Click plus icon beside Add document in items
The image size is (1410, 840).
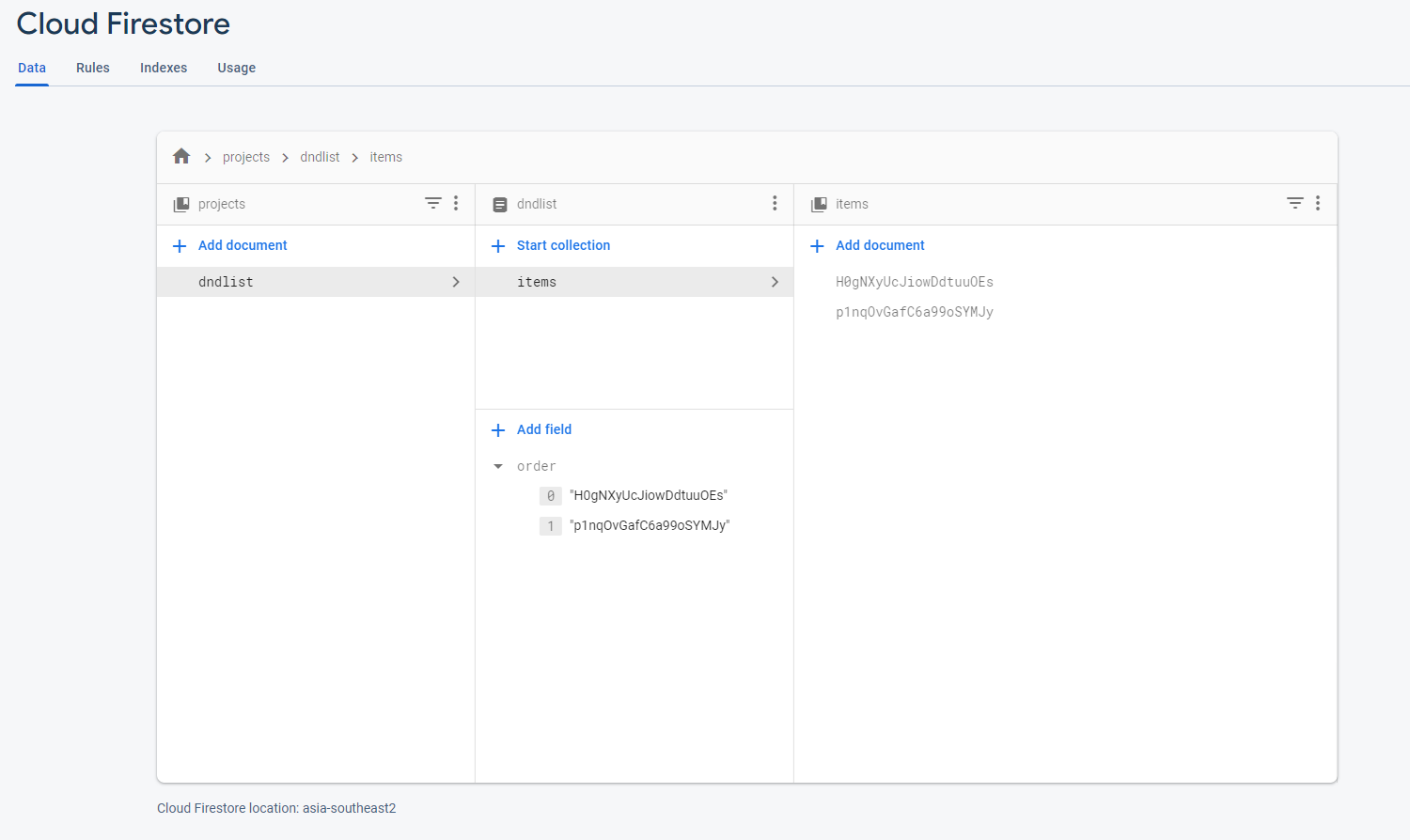(x=817, y=246)
